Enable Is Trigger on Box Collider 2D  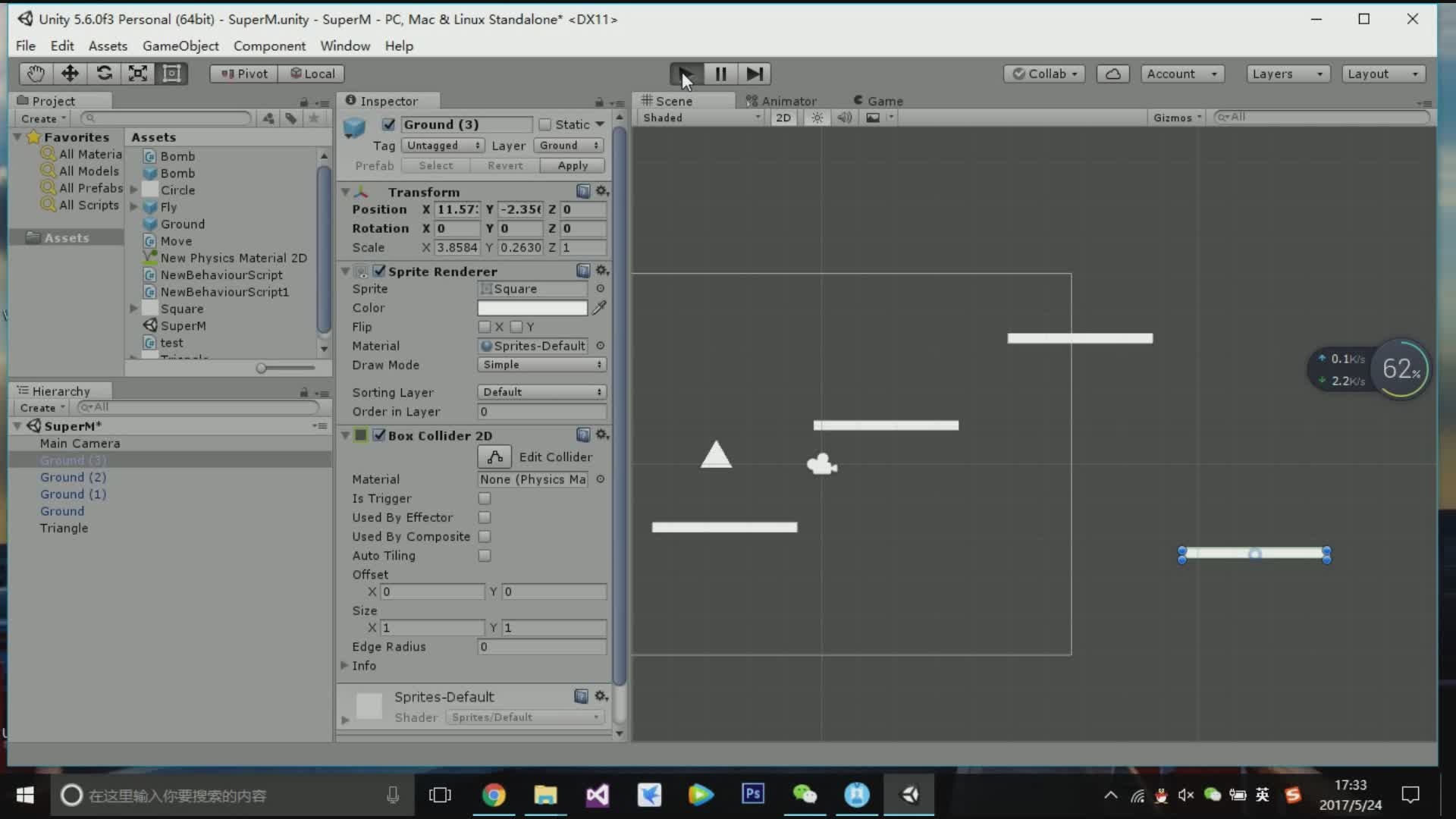485,498
